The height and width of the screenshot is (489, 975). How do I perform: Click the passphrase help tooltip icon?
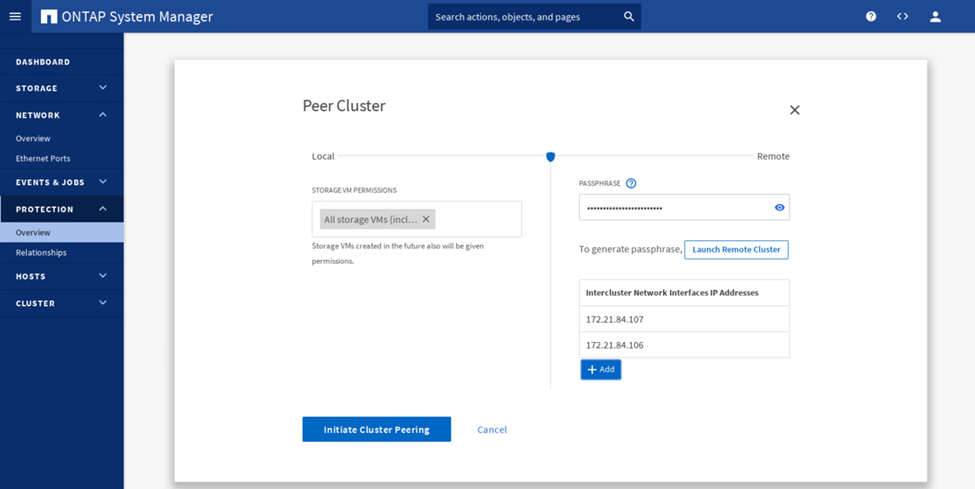pos(631,184)
